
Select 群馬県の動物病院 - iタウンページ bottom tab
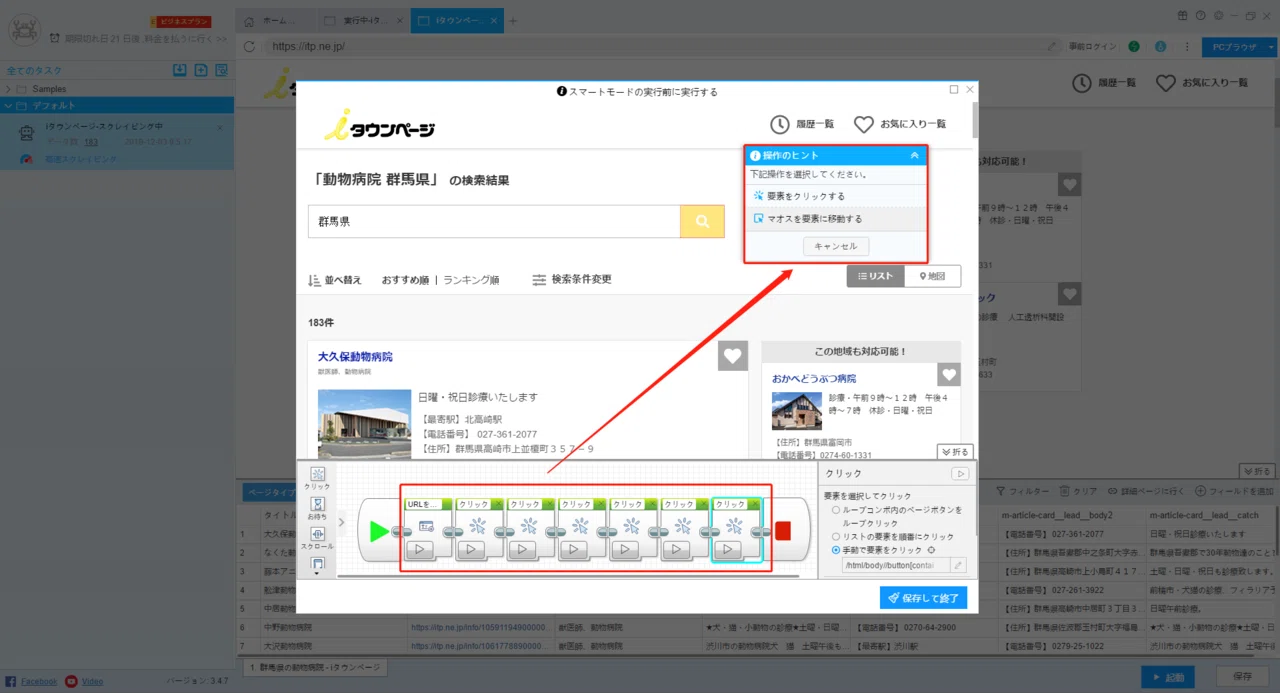[313, 667]
